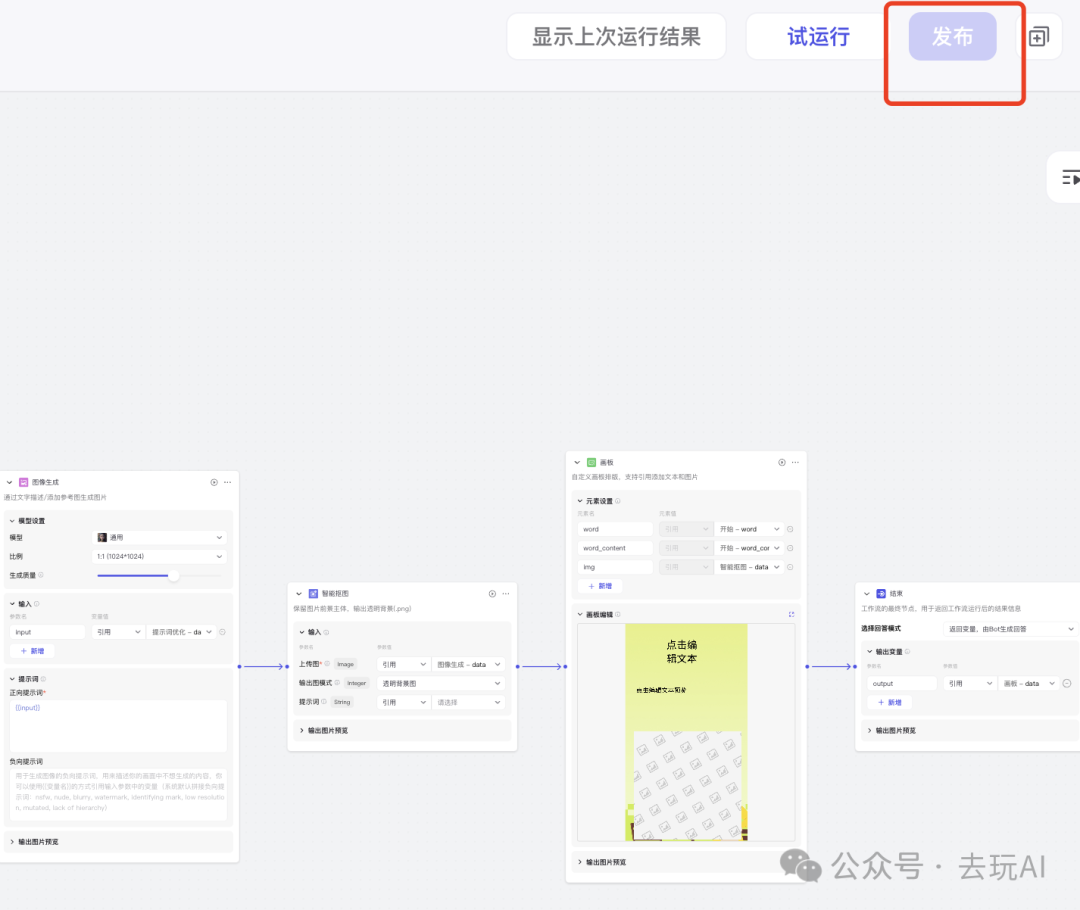Remove the img element row via minus icon
This screenshot has height=910, width=1080.
point(790,567)
